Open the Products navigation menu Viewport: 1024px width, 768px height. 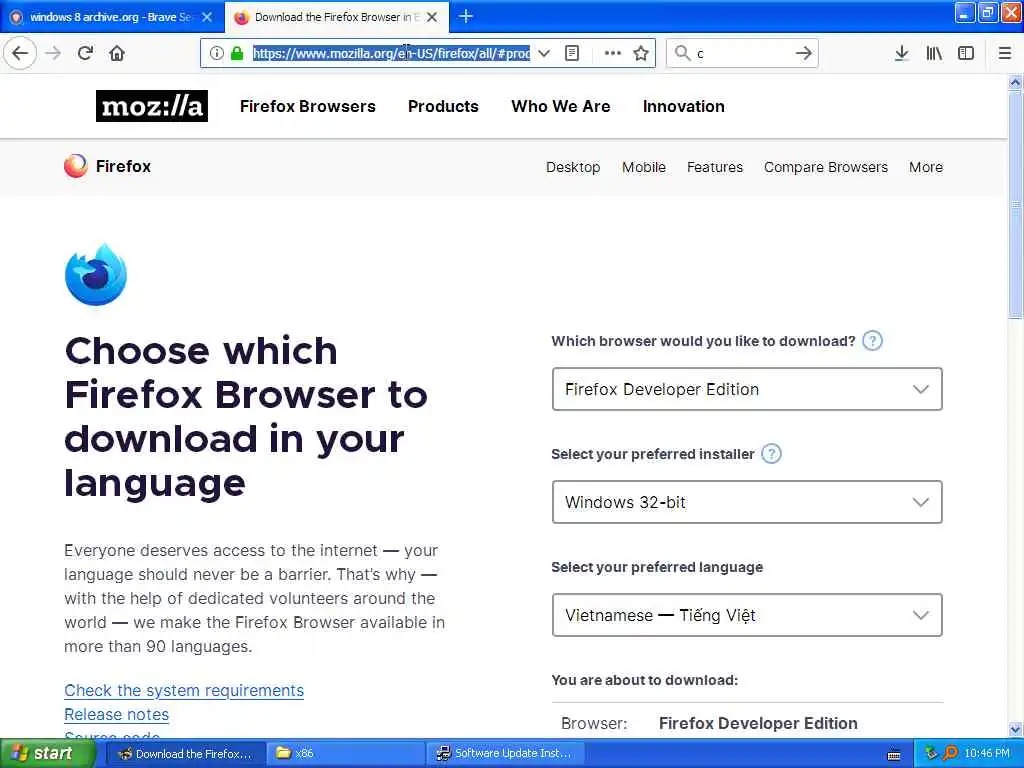(x=443, y=106)
